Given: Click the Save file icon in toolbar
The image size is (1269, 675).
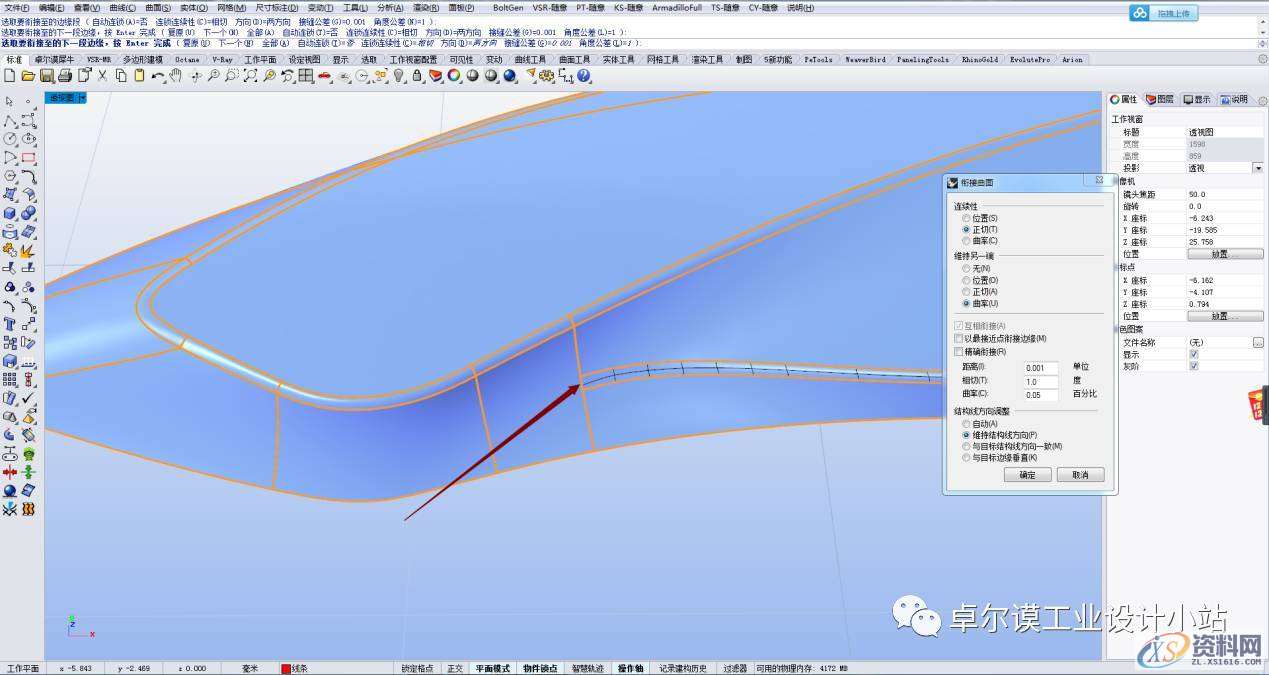Looking at the screenshot, I should (x=45, y=76).
